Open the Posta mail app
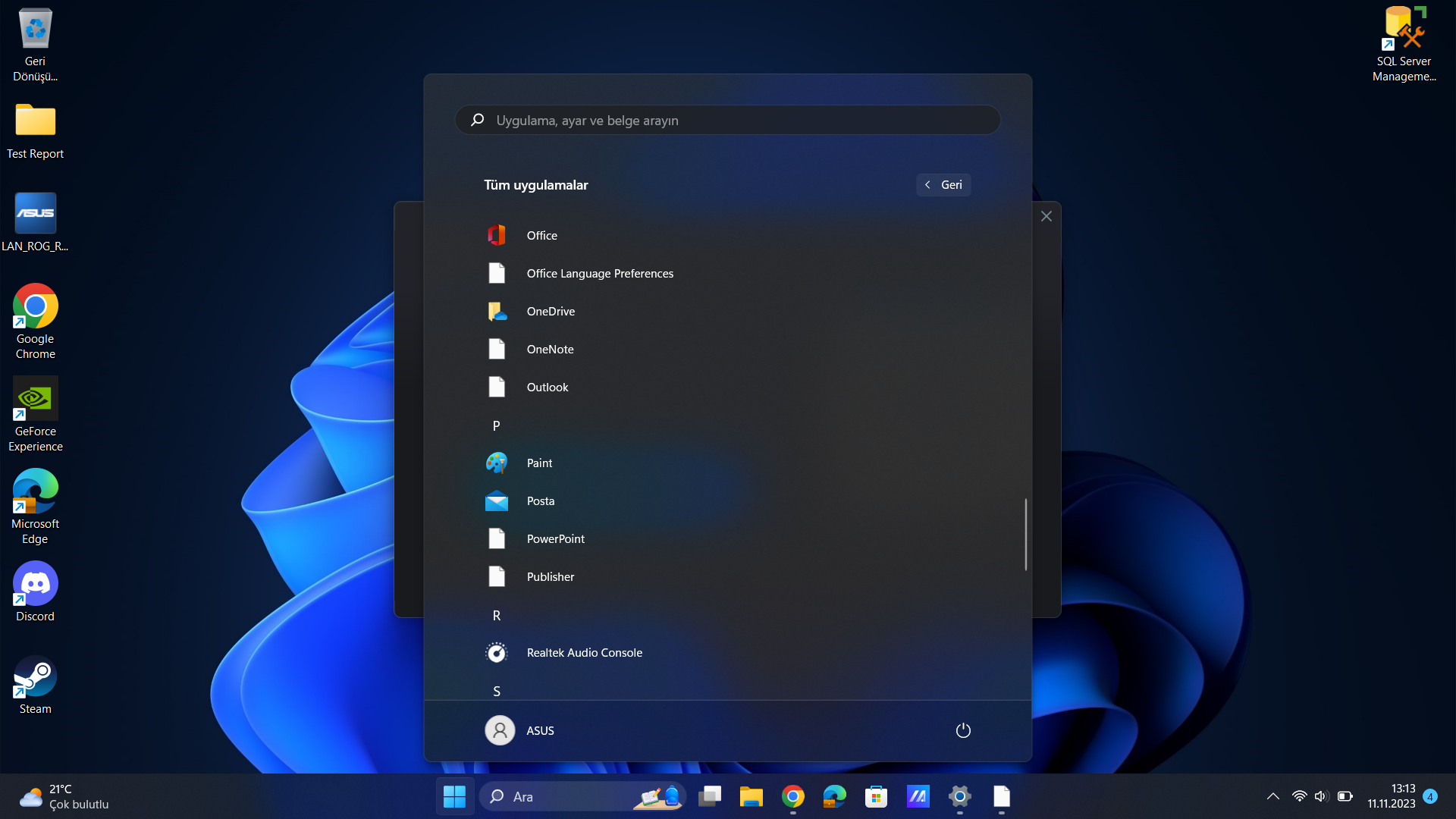Image resolution: width=1456 pixels, height=819 pixels. (x=540, y=500)
